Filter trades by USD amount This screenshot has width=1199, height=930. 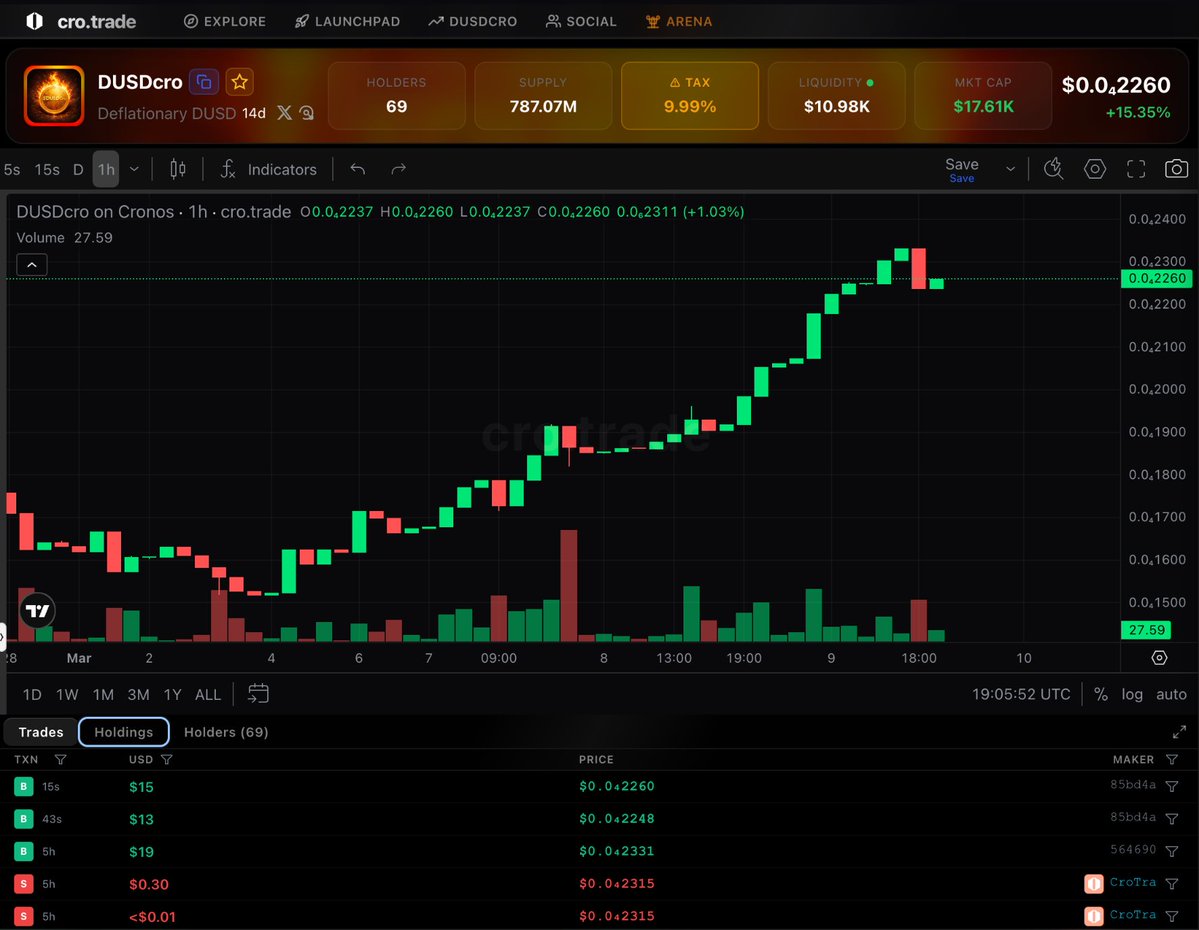167,759
